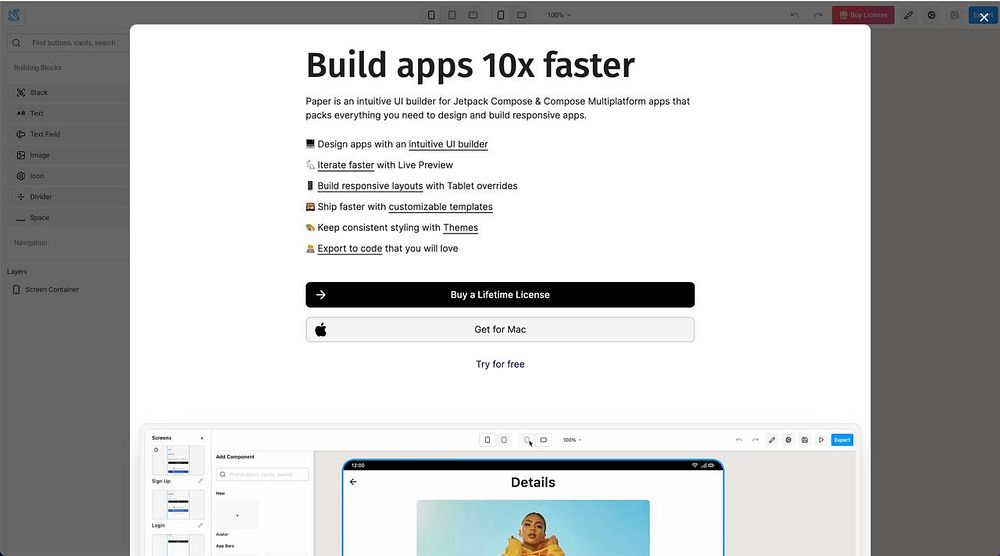Click the undo arrow in the editor toolbar
Screen dimensions: 1000x556
(795, 15)
